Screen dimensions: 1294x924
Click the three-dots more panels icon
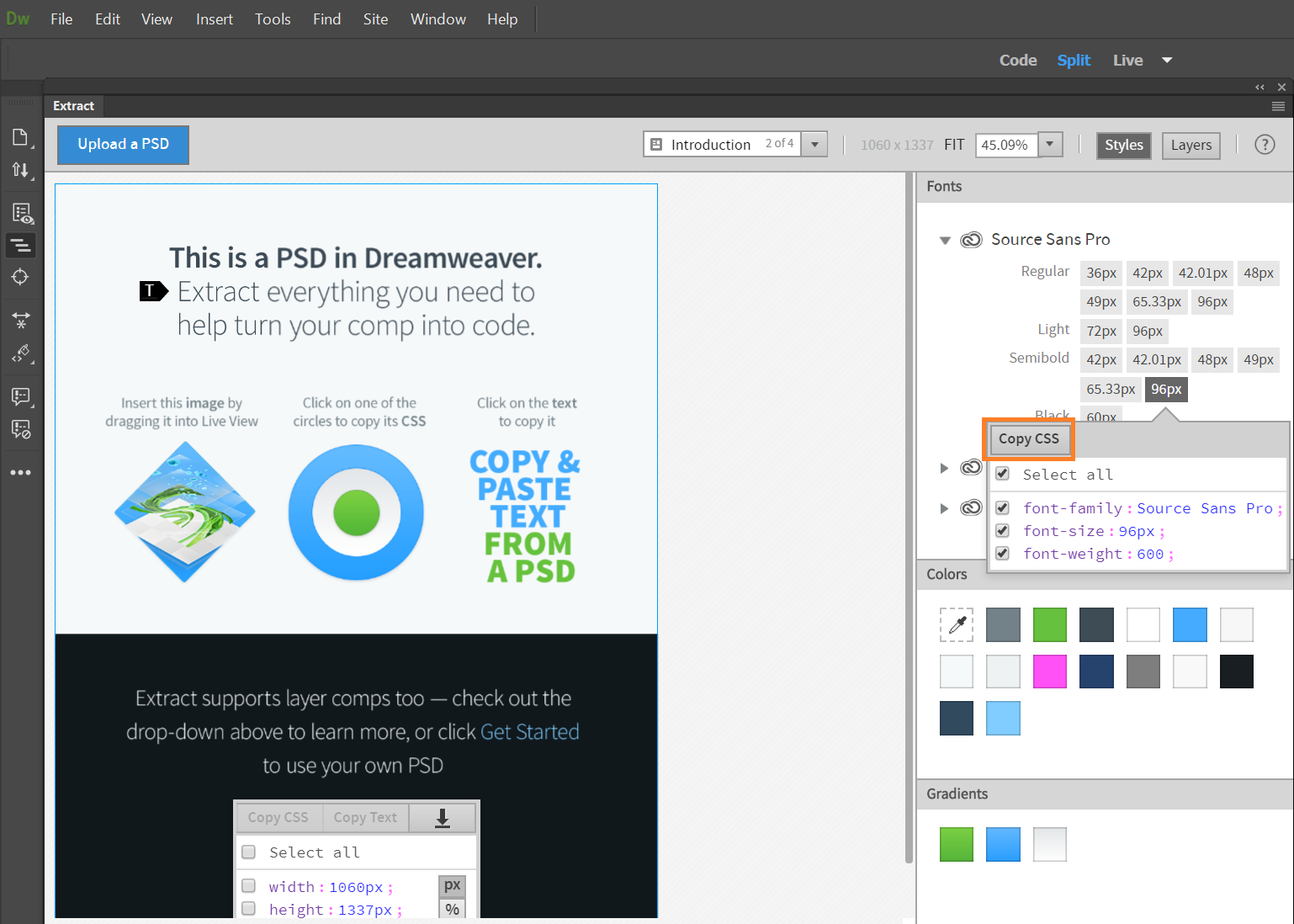21,472
